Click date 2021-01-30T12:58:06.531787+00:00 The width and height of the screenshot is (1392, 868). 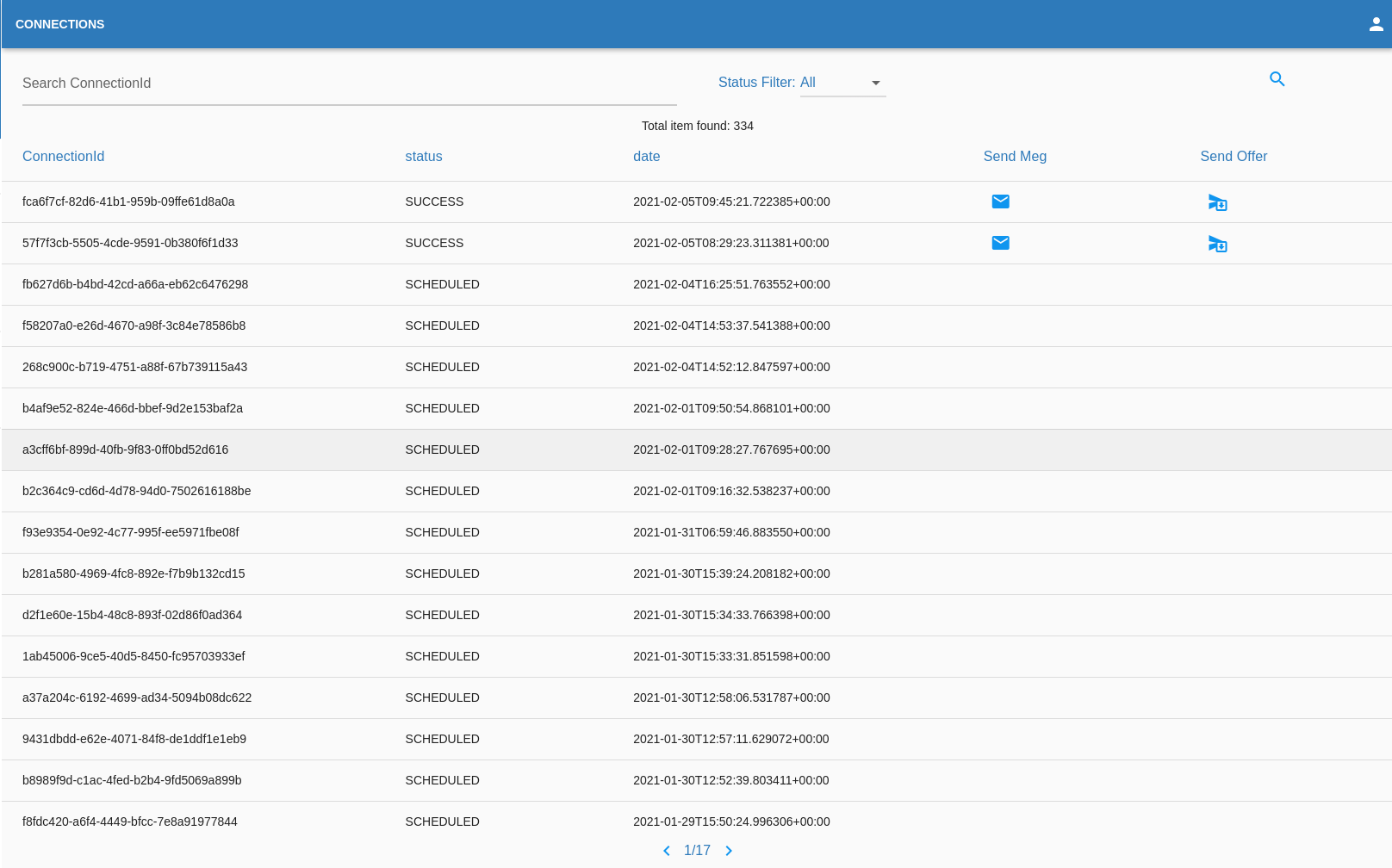click(x=731, y=697)
